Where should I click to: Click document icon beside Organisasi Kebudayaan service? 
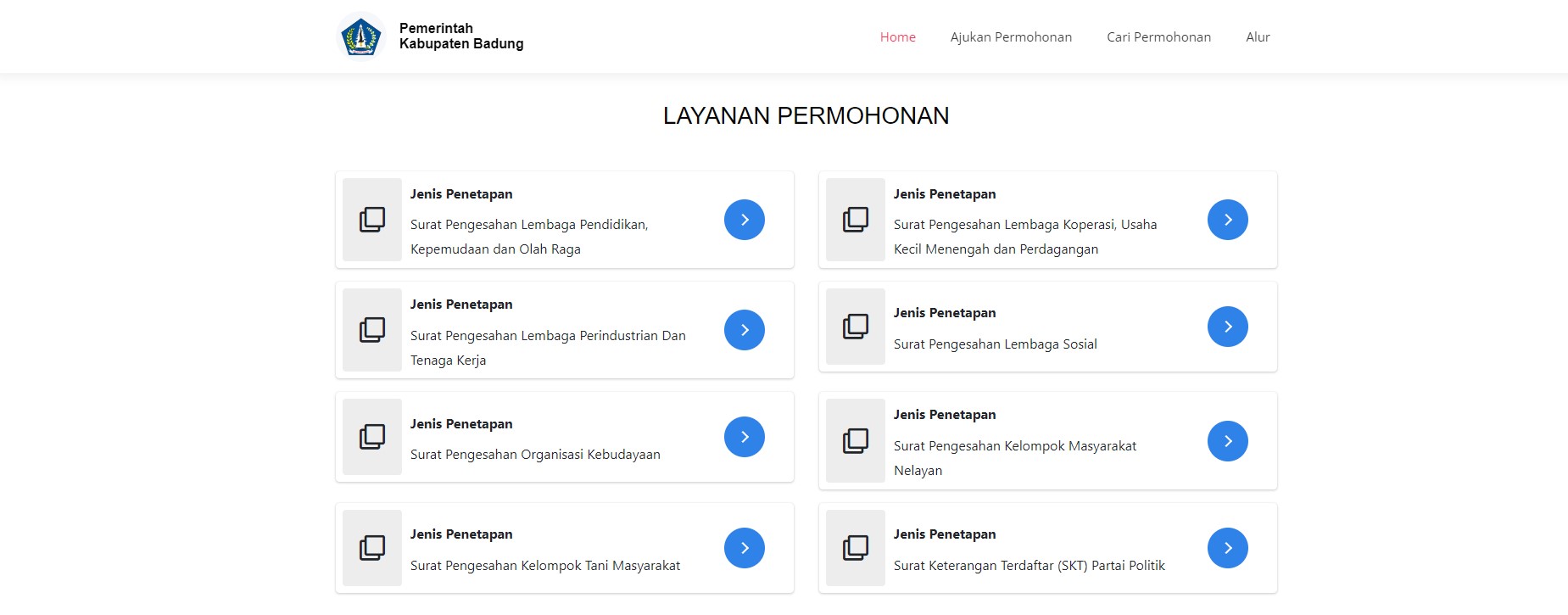[x=372, y=437]
